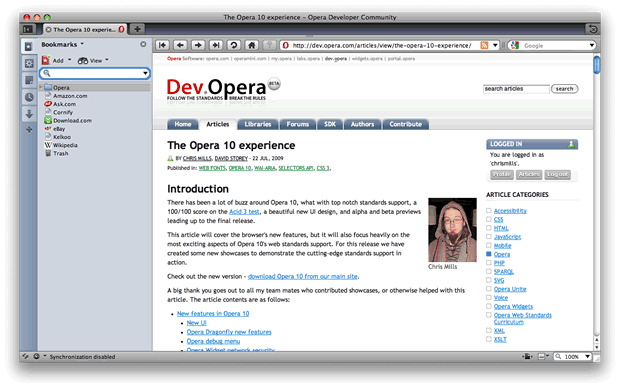Open the Bookmarks panel title dropdown
This screenshot has width=620, height=389.
coord(82,44)
